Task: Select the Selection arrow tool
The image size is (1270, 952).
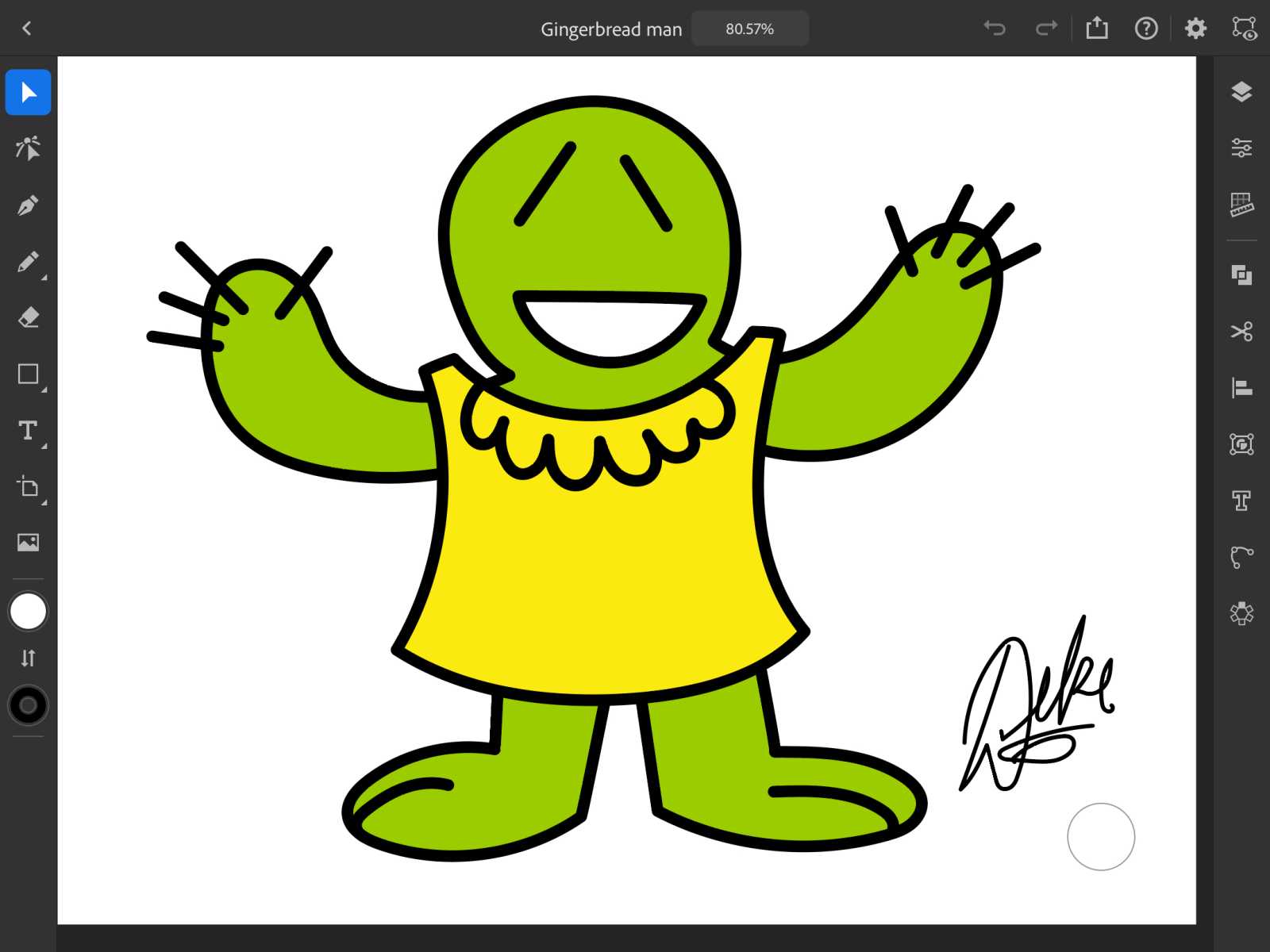Action: coord(29,93)
